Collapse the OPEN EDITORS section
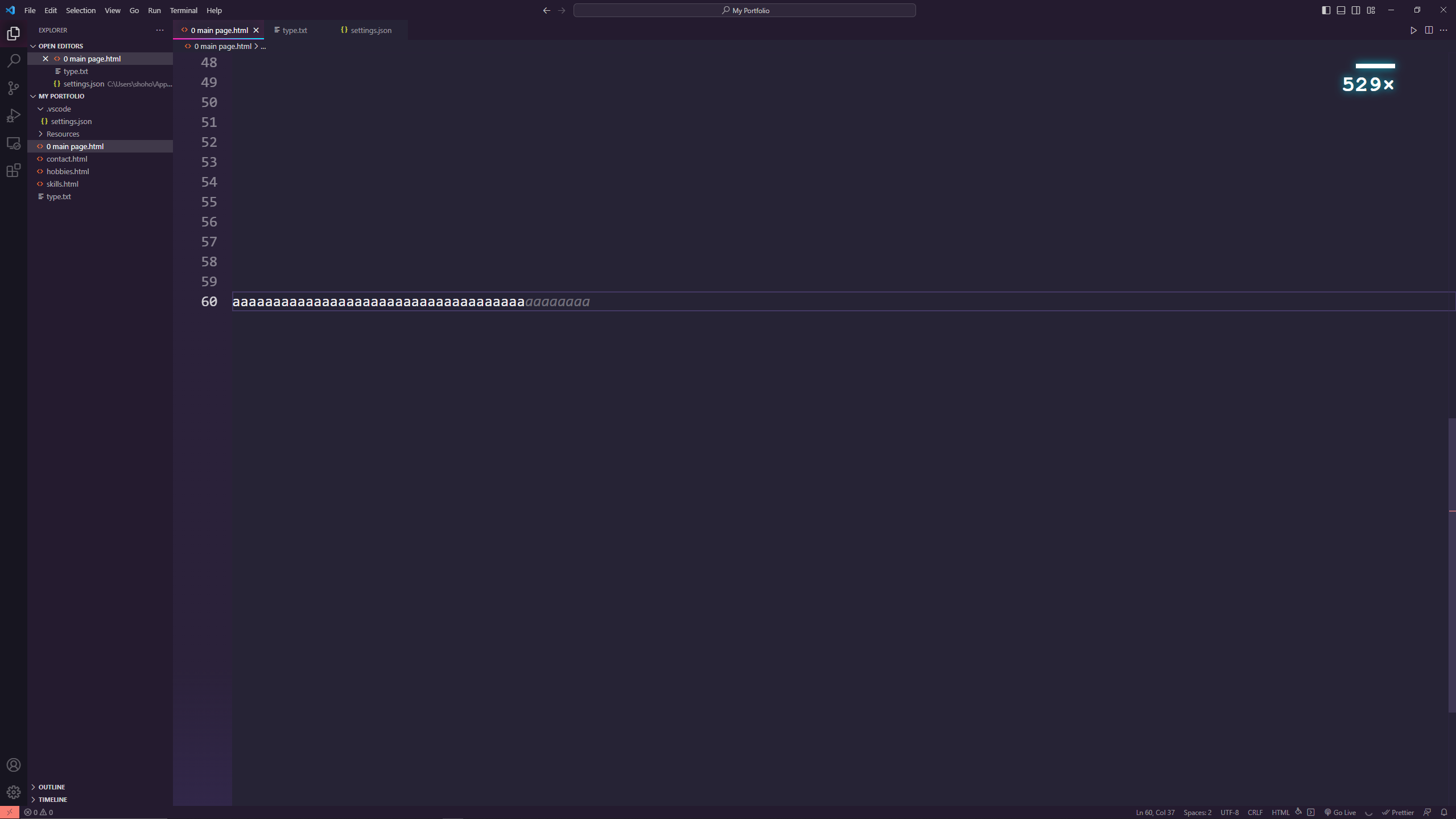Viewport: 1456px width, 819px height. coord(32,46)
